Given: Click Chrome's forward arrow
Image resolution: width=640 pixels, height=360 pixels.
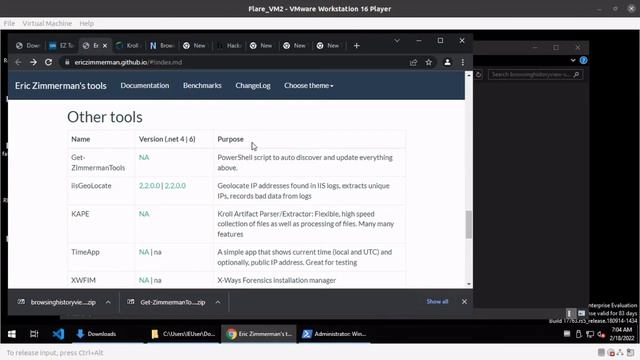Looking at the screenshot, I should (33, 62).
